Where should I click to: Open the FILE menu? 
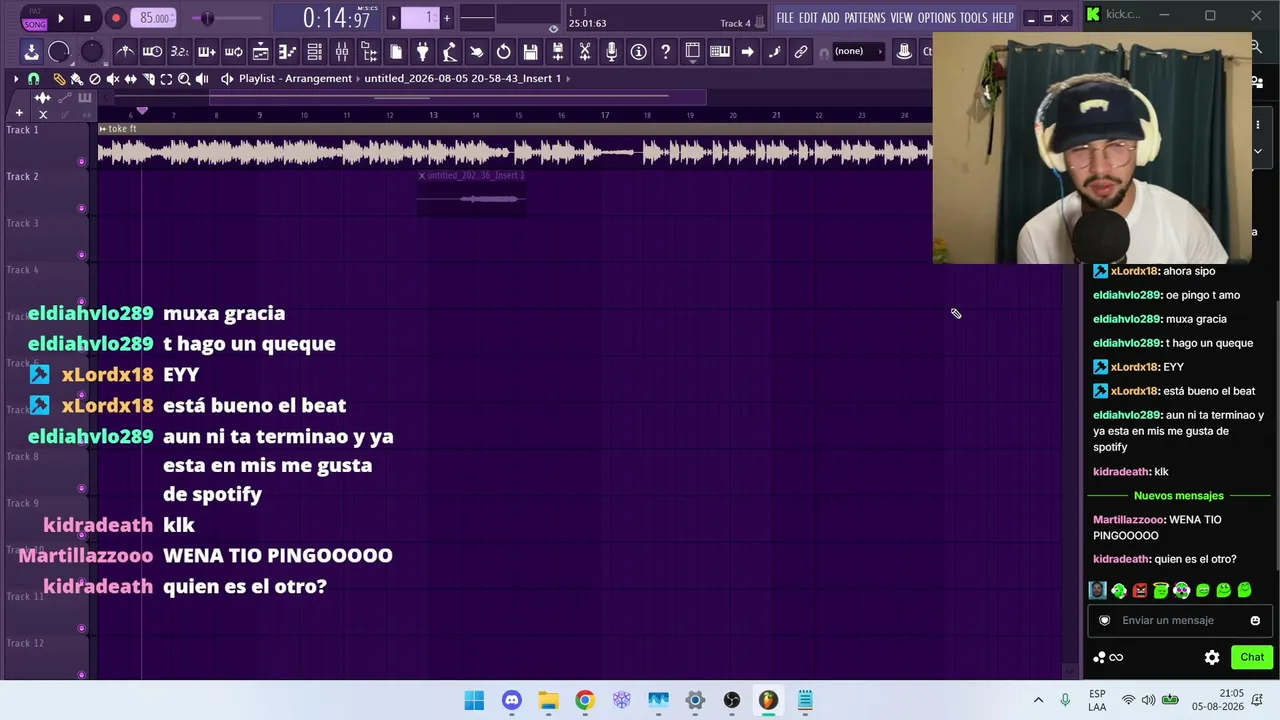tap(785, 18)
